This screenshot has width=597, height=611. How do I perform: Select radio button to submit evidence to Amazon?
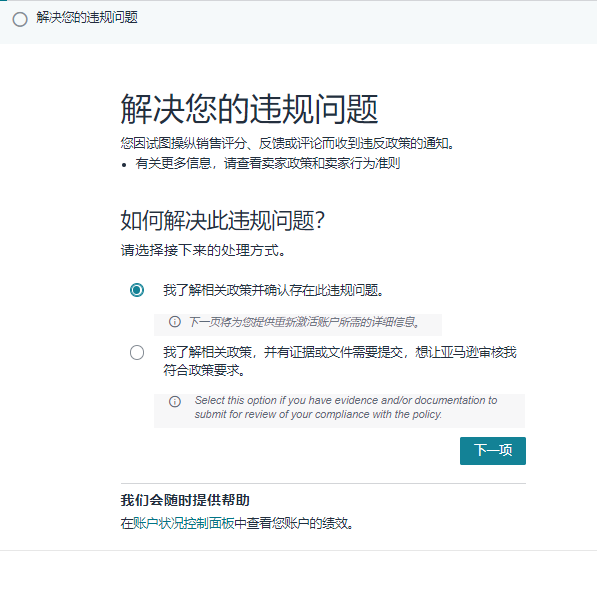click(x=137, y=353)
